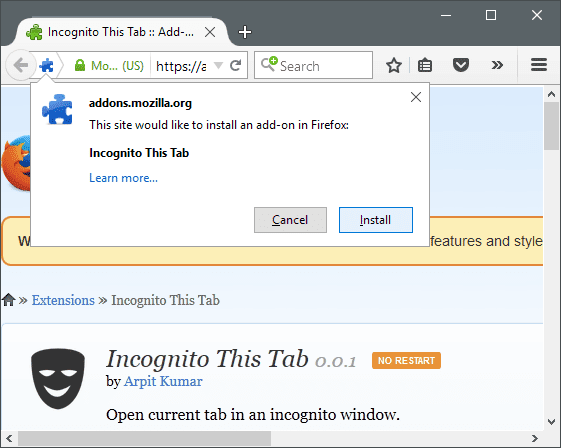
Task: Select the Incognito This Tab browser tab
Action: (121, 32)
